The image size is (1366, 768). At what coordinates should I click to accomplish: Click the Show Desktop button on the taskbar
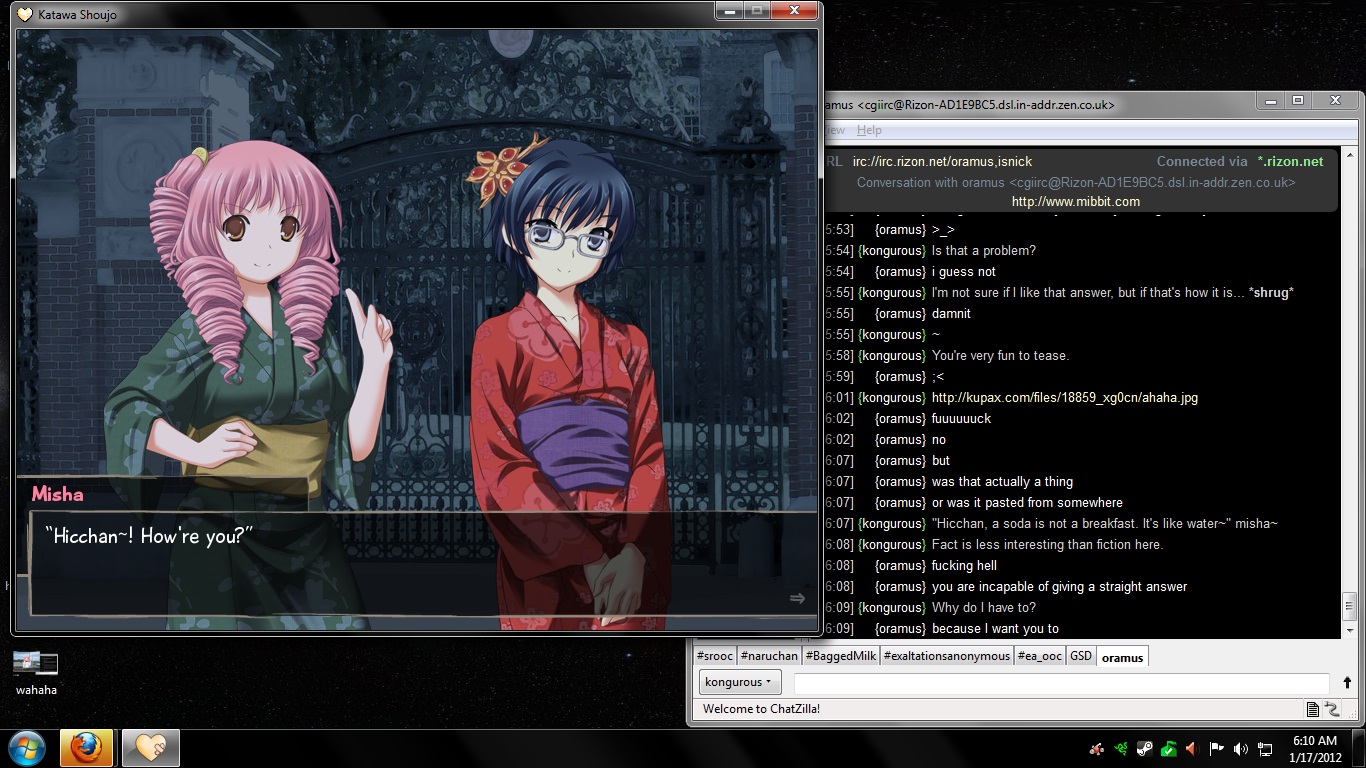click(x=1359, y=748)
